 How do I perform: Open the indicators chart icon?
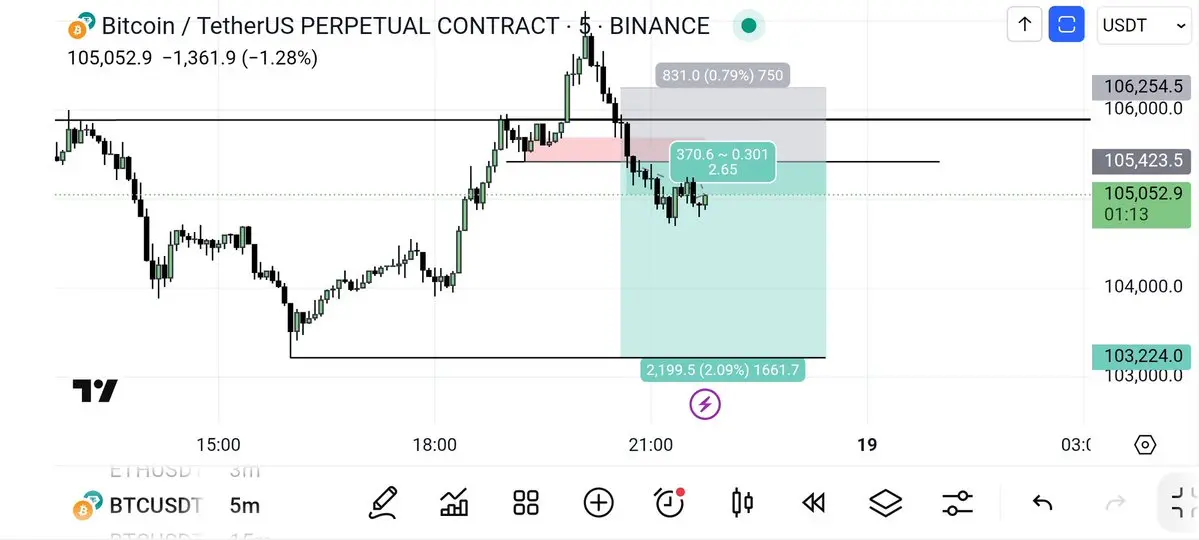point(454,503)
